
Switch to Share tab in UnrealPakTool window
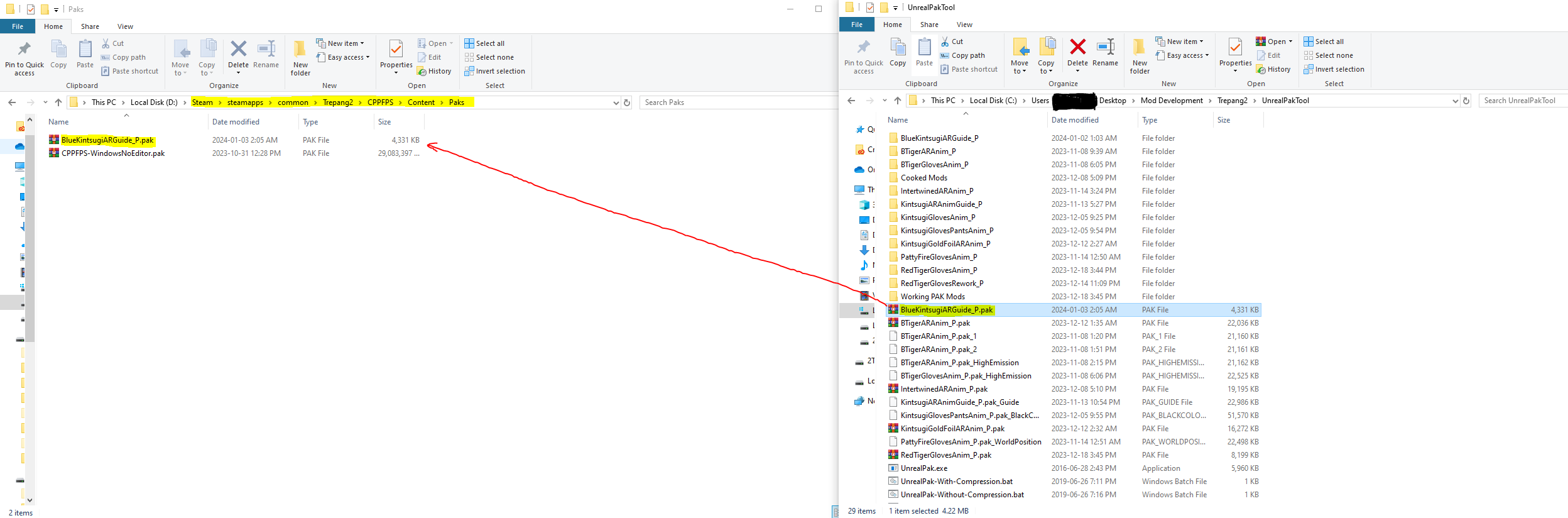pos(929,25)
